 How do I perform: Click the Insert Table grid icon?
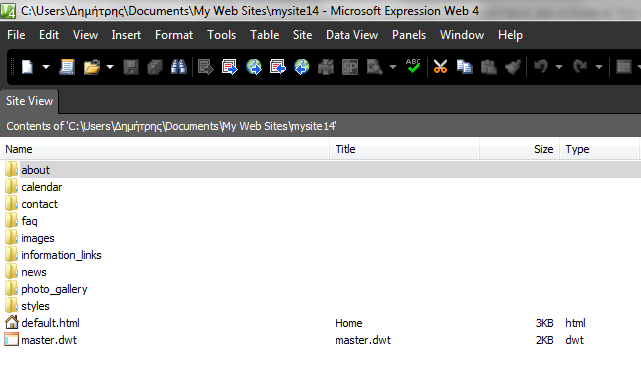(623, 67)
